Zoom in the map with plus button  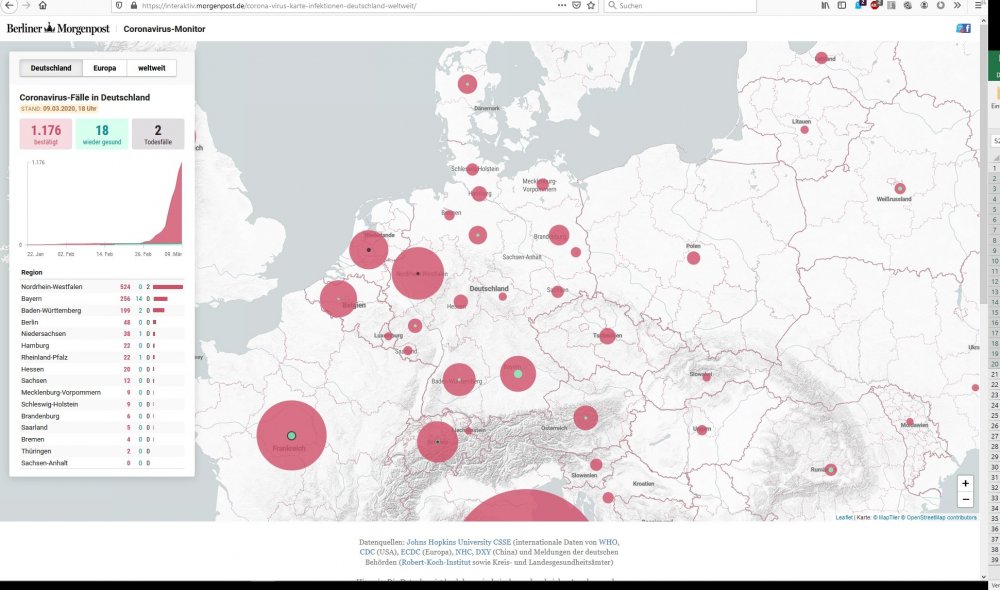(966, 483)
